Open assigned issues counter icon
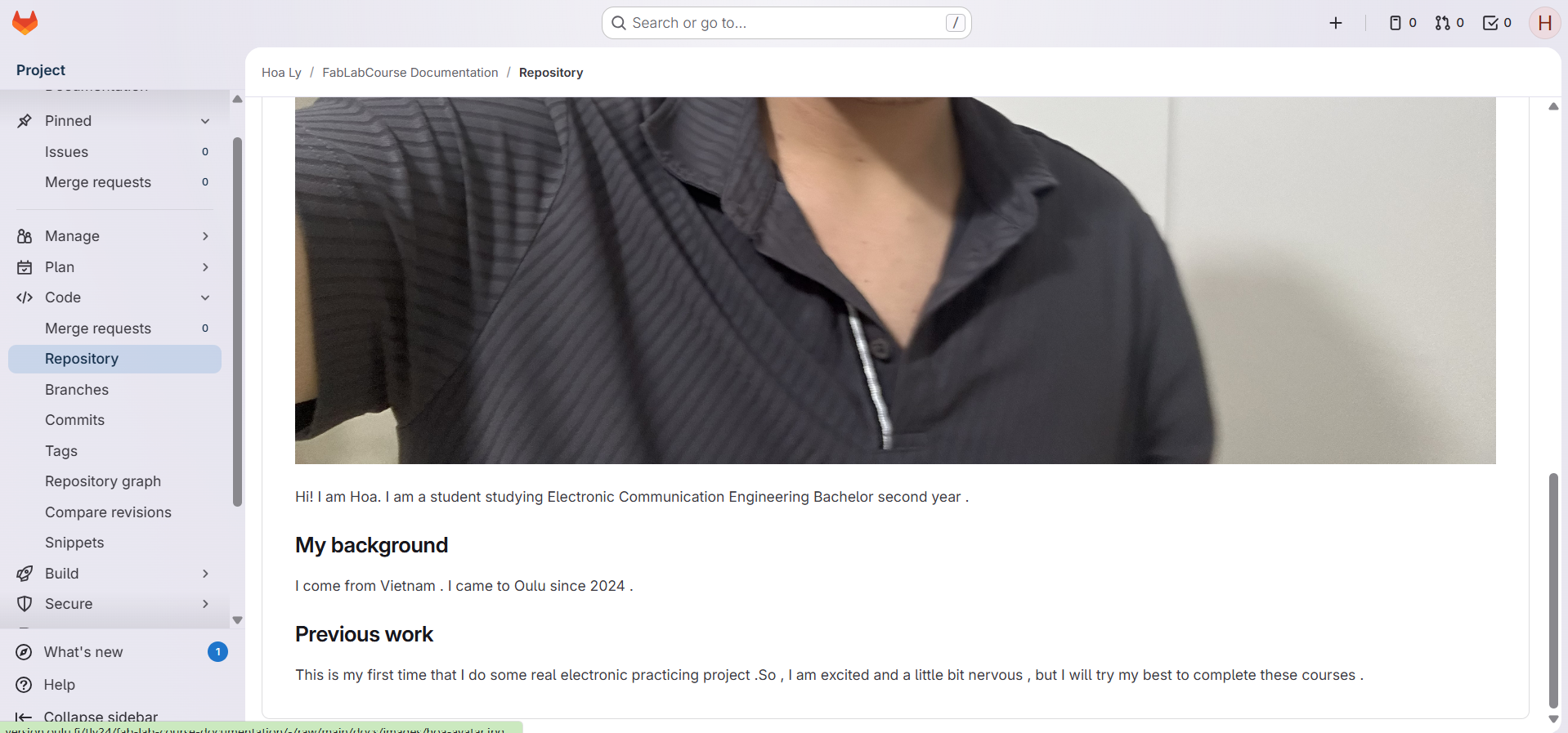This screenshot has height=733, width=1568. click(x=1403, y=23)
